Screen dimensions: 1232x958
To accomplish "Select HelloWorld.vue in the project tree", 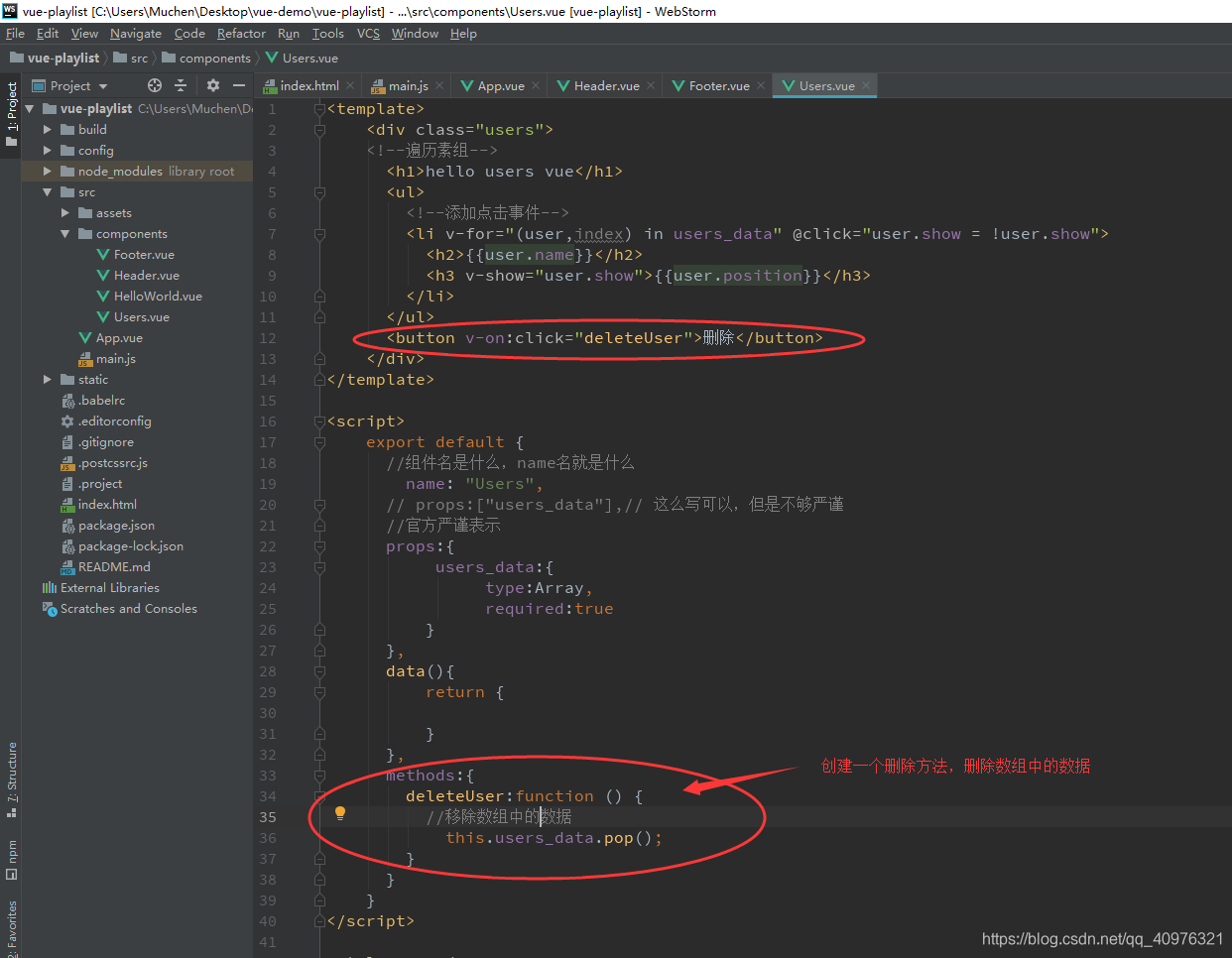I will 158,297.
